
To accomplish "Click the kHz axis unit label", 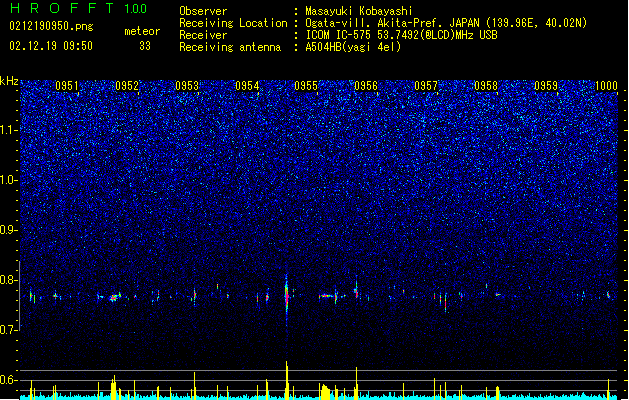I will pos(9,81).
